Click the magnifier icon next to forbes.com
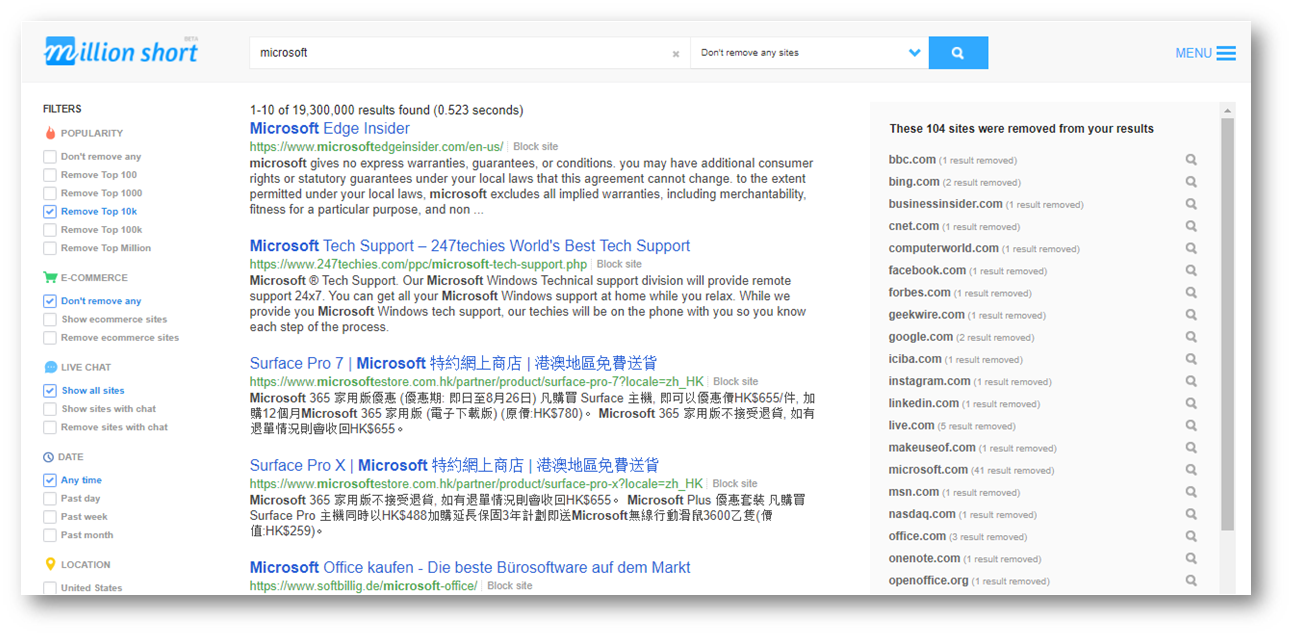The image size is (1293, 637). pos(1191,293)
